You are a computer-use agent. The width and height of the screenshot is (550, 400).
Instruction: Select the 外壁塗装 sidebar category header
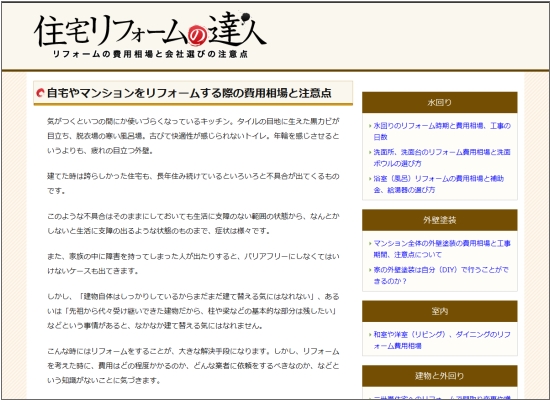[x=440, y=220]
